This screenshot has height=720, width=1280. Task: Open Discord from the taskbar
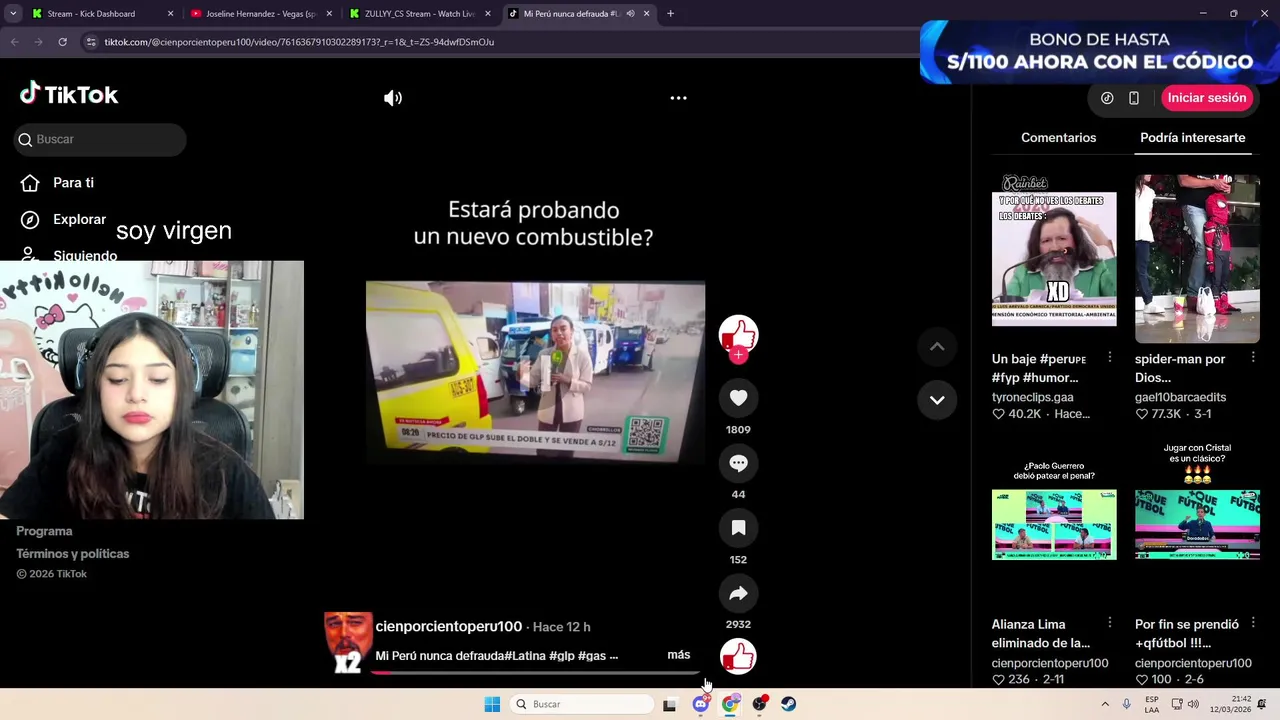(700, 704)
